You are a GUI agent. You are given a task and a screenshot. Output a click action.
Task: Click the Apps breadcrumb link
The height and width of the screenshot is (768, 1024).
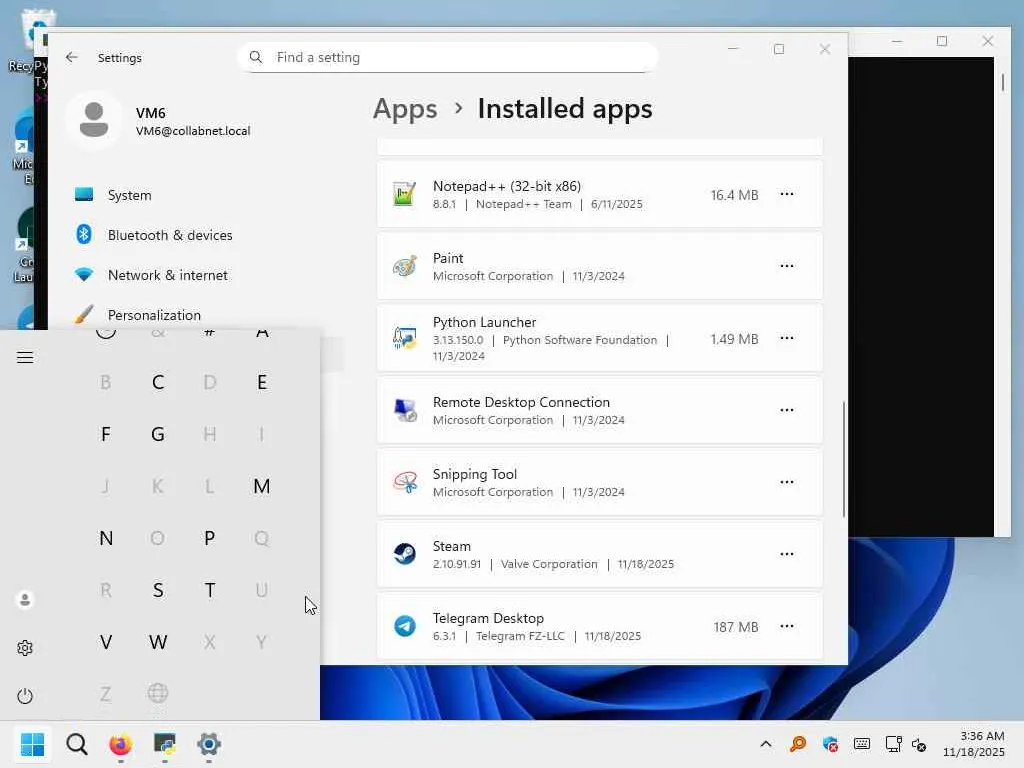coord(405,108)
